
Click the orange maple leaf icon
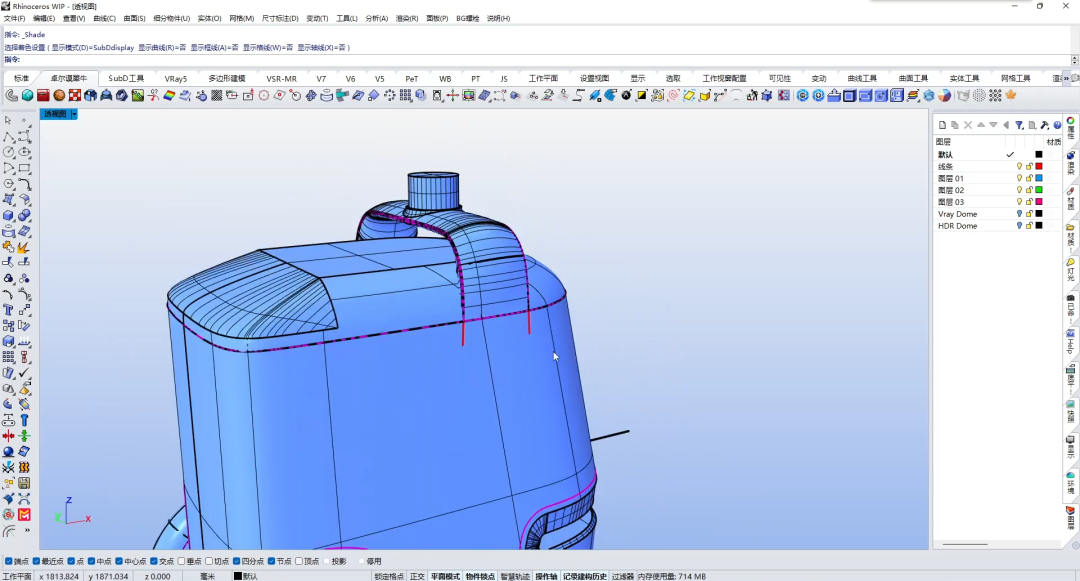click(x=1011, y=96)
